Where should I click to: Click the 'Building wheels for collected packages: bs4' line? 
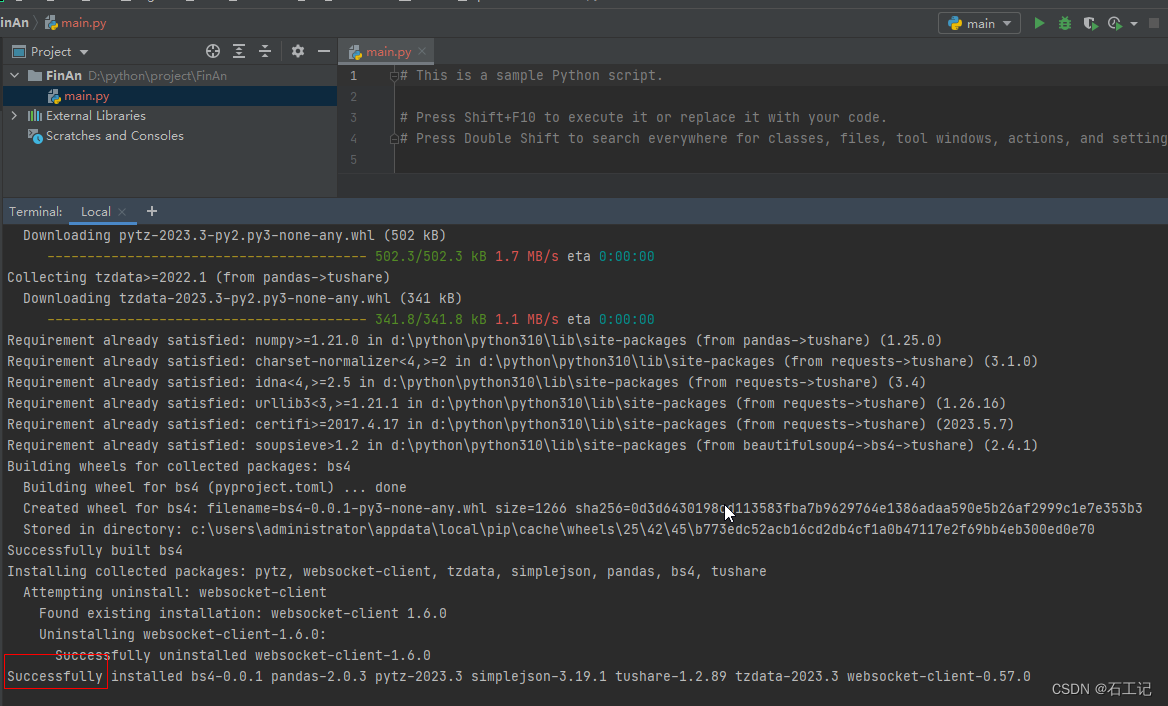click(x=179, y=466)
